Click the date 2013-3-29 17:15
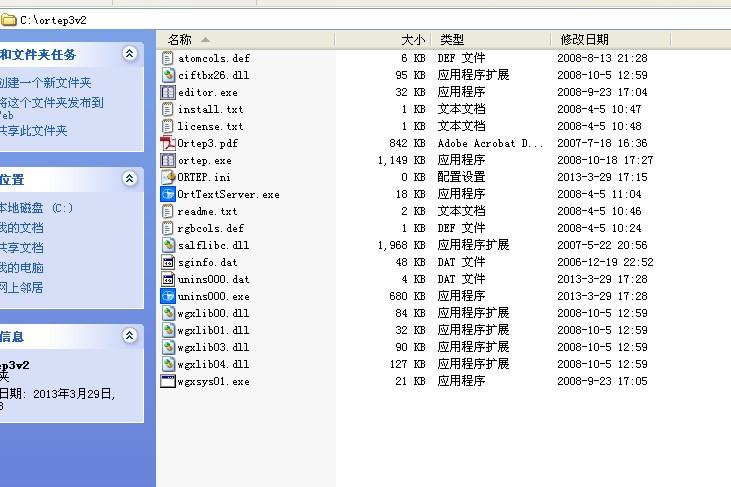 602,177
